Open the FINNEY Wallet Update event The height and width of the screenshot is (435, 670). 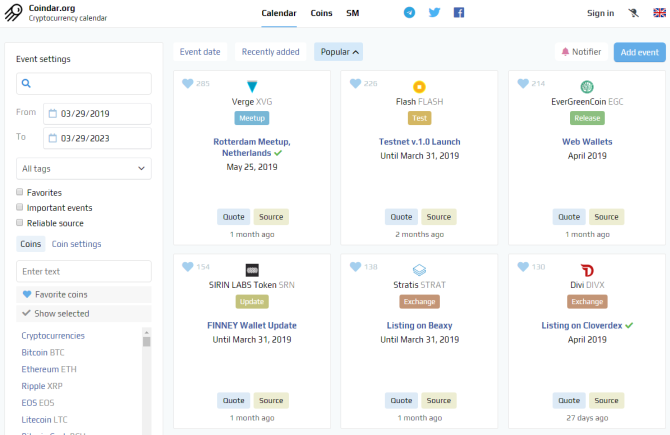coord(252,326)
